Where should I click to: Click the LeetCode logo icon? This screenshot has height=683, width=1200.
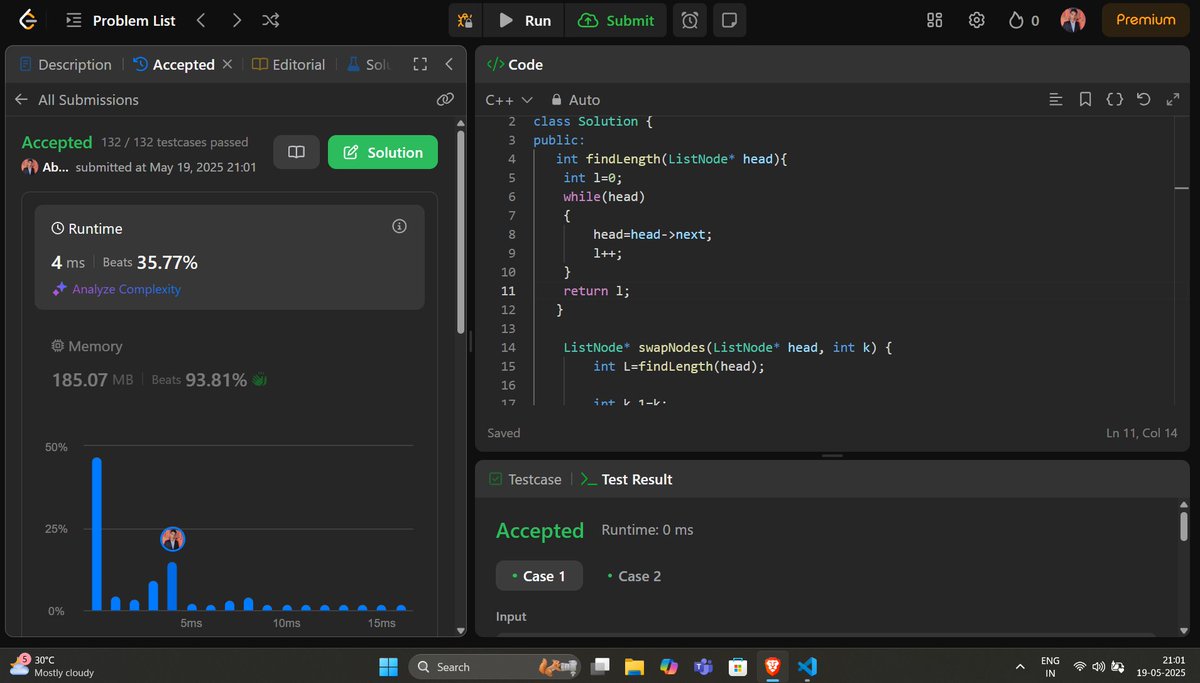(x=29, y=20)
